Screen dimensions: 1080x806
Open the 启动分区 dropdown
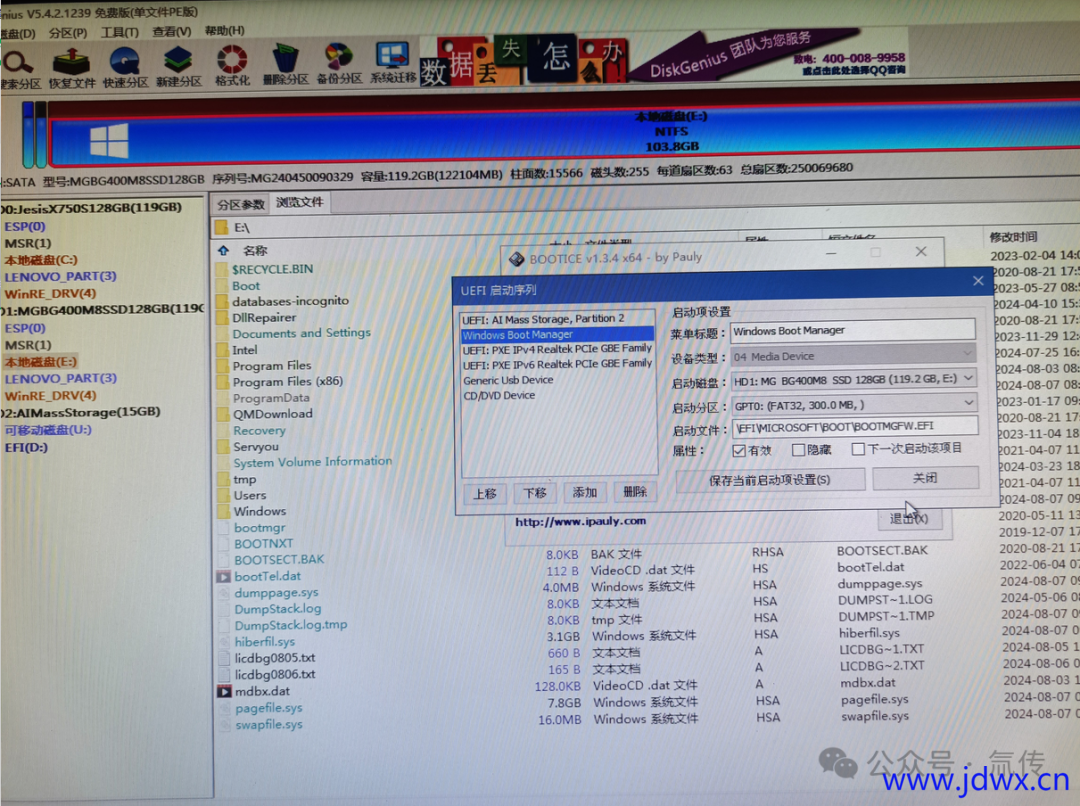(854, 404)
